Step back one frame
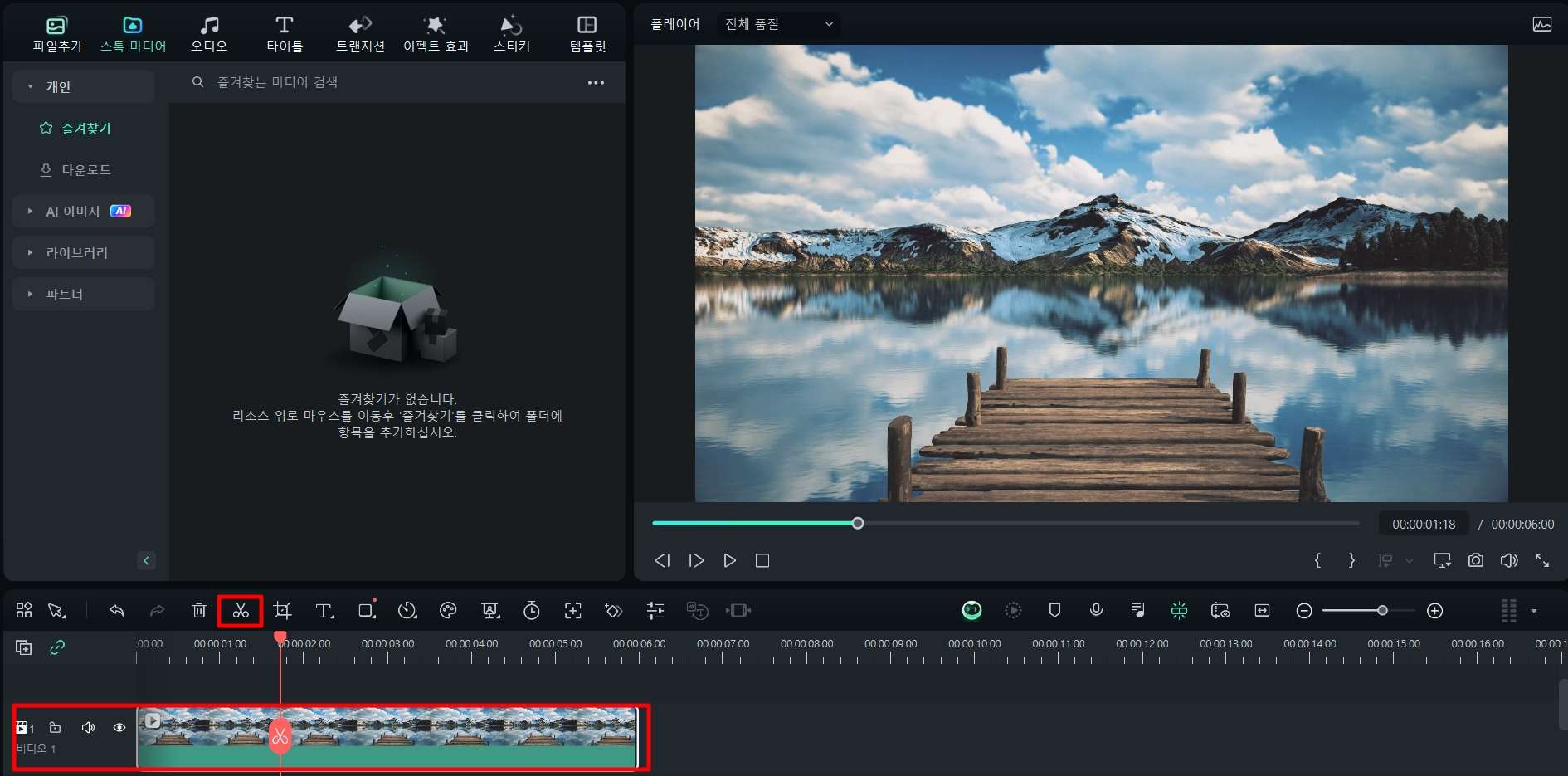1568x776 pixels. (662, 560)
